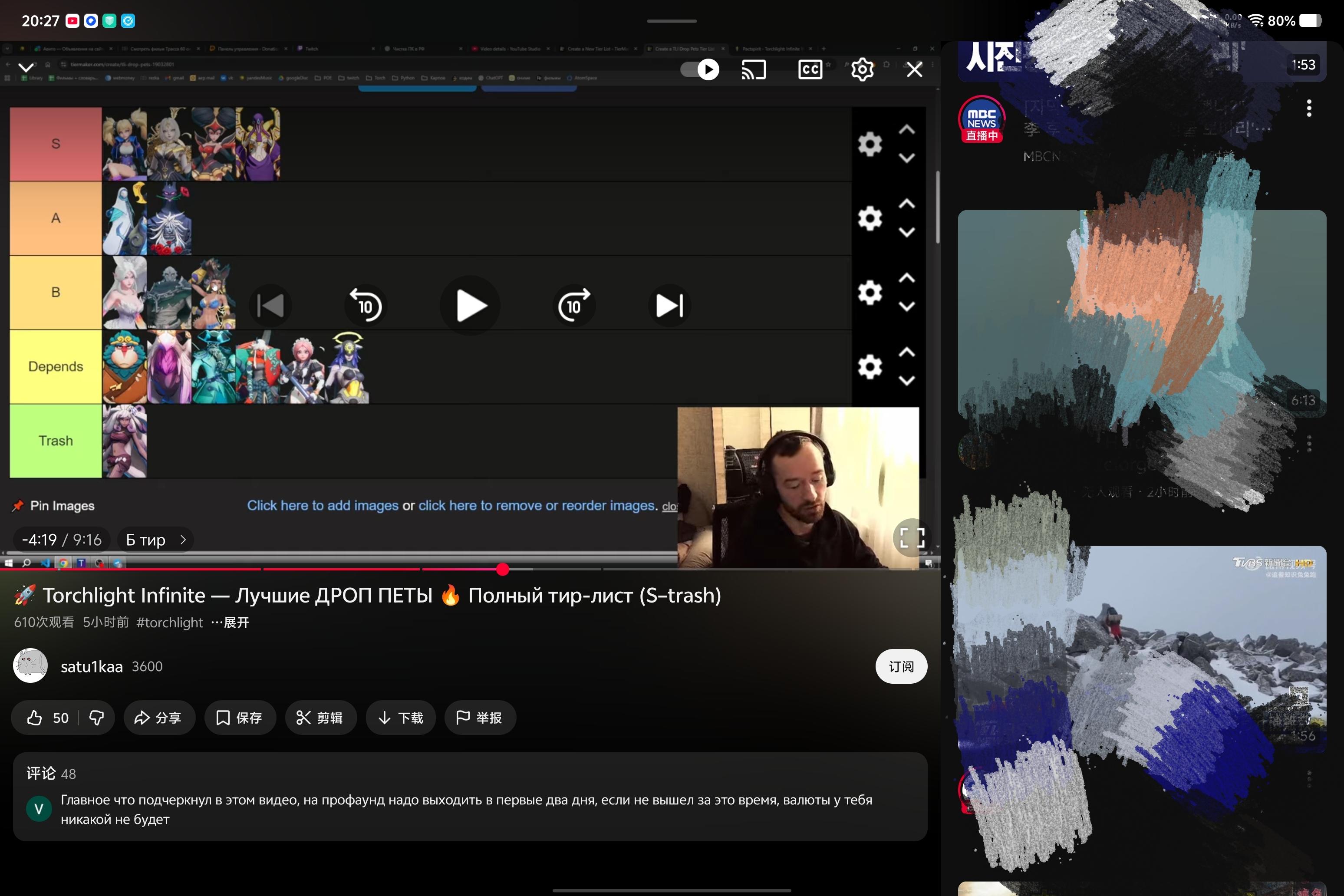Toggle closed captions CC button

pos(810,70)
